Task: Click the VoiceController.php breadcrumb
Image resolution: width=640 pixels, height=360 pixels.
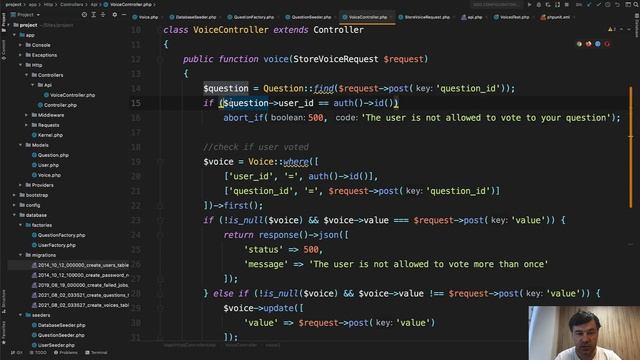Action: pyautogui.click(x=127, y=4)
